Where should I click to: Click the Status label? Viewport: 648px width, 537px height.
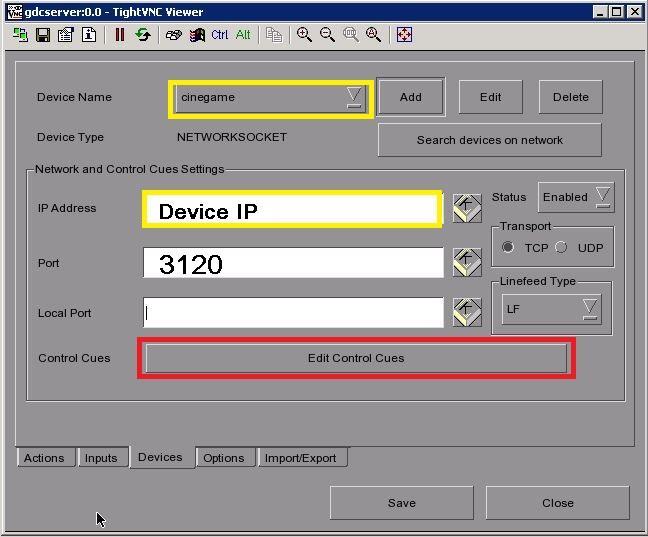[x=509, y=197]
